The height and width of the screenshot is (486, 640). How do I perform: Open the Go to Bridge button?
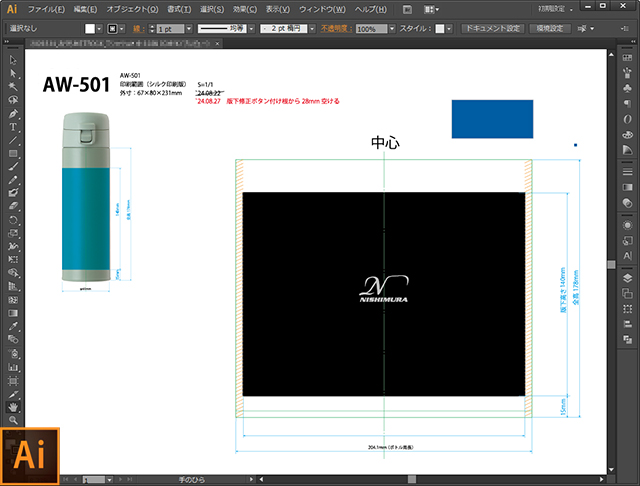pos(407,9)
